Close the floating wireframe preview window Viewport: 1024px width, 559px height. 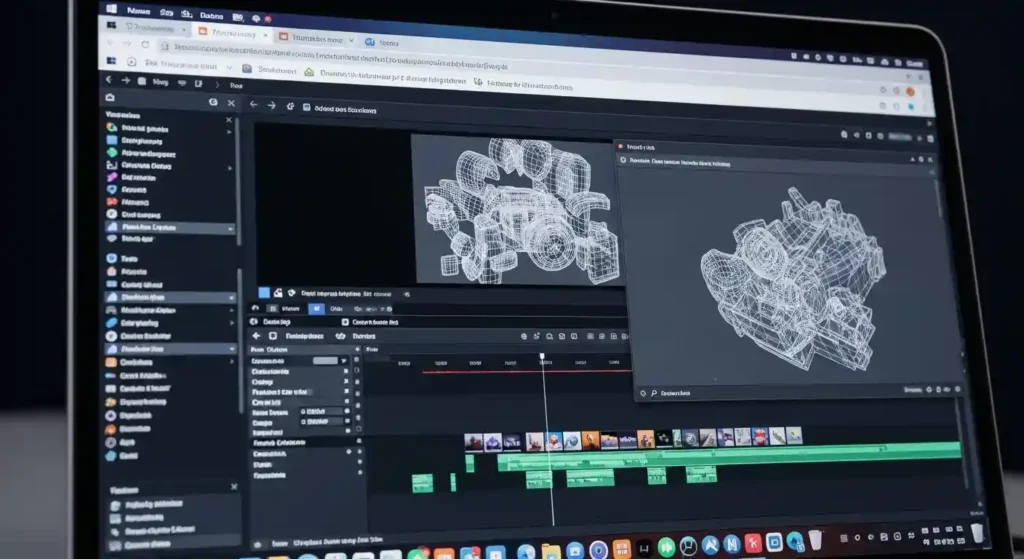(x=930, y=159)
